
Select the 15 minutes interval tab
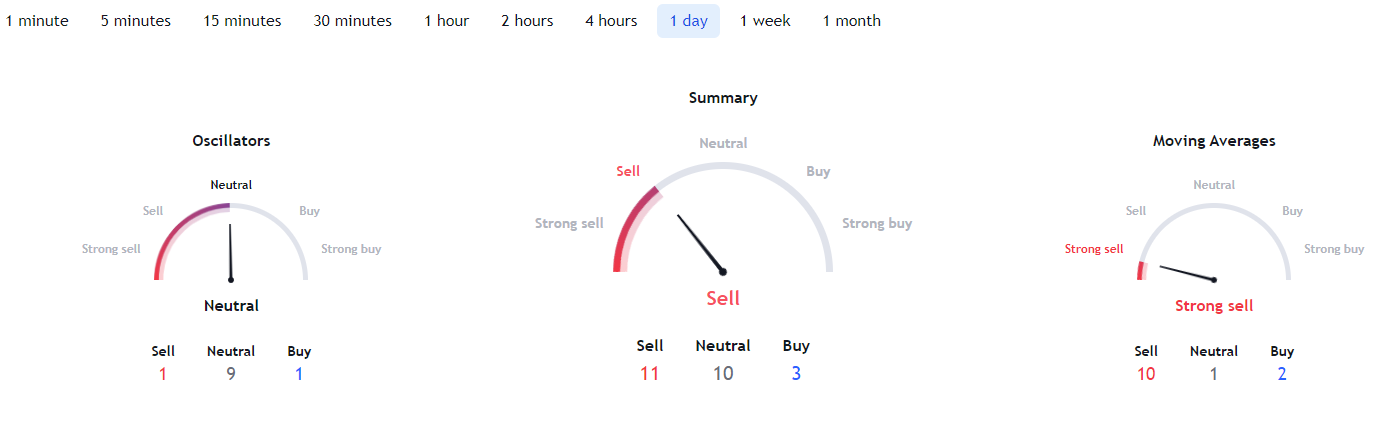[242, 21]
